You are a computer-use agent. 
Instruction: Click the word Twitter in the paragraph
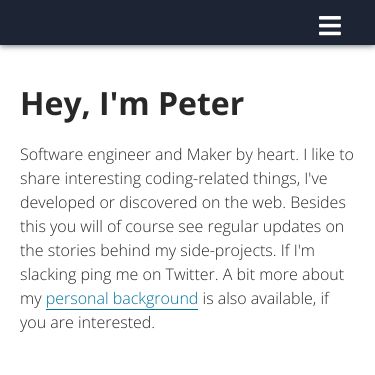click(192, 274)
